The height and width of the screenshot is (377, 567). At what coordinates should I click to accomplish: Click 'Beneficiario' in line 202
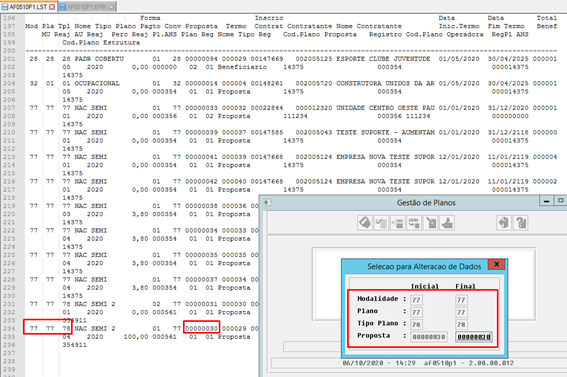tap(242, 67)
